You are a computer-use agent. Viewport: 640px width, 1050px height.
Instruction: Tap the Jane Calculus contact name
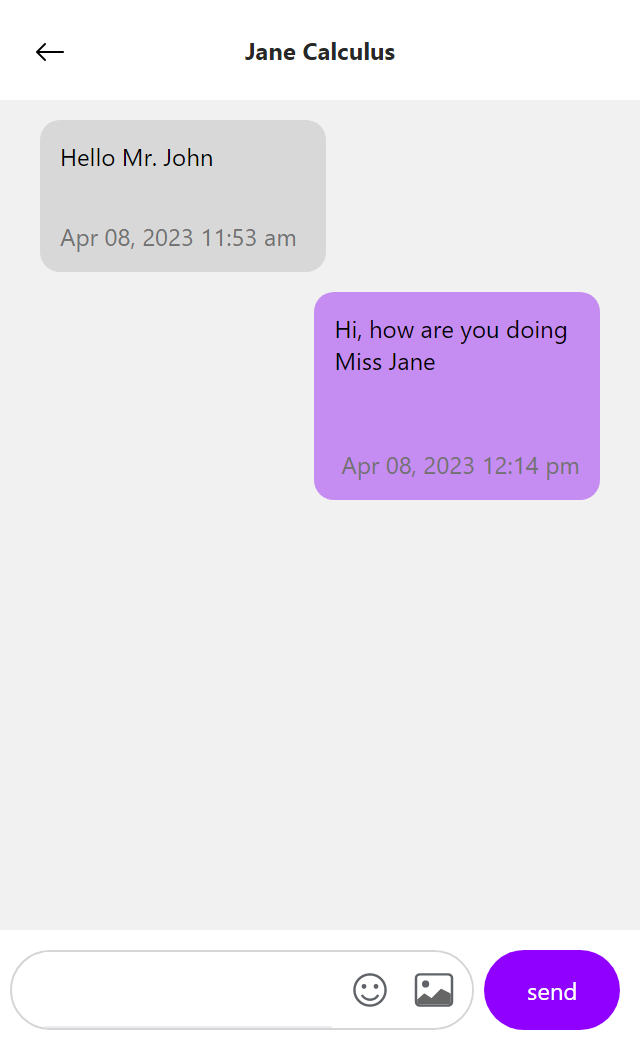click(320, 52)
